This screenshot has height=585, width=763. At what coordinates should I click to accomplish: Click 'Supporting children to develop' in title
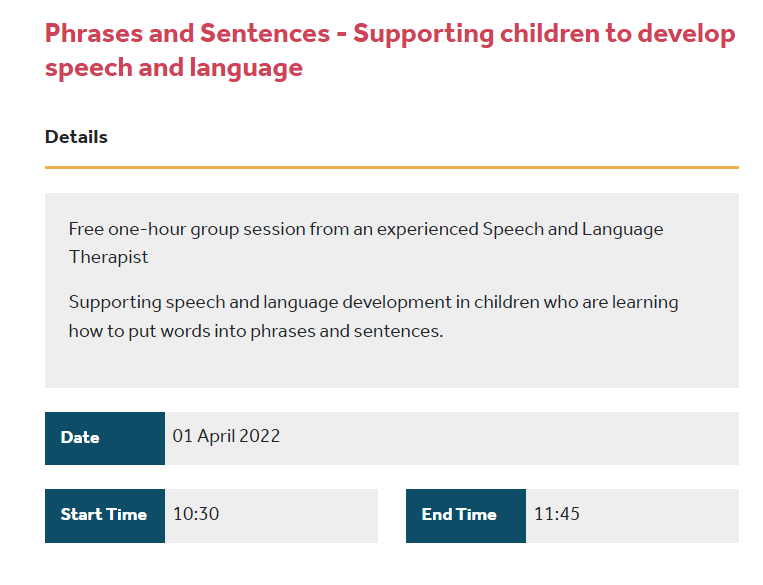[544, 34]
